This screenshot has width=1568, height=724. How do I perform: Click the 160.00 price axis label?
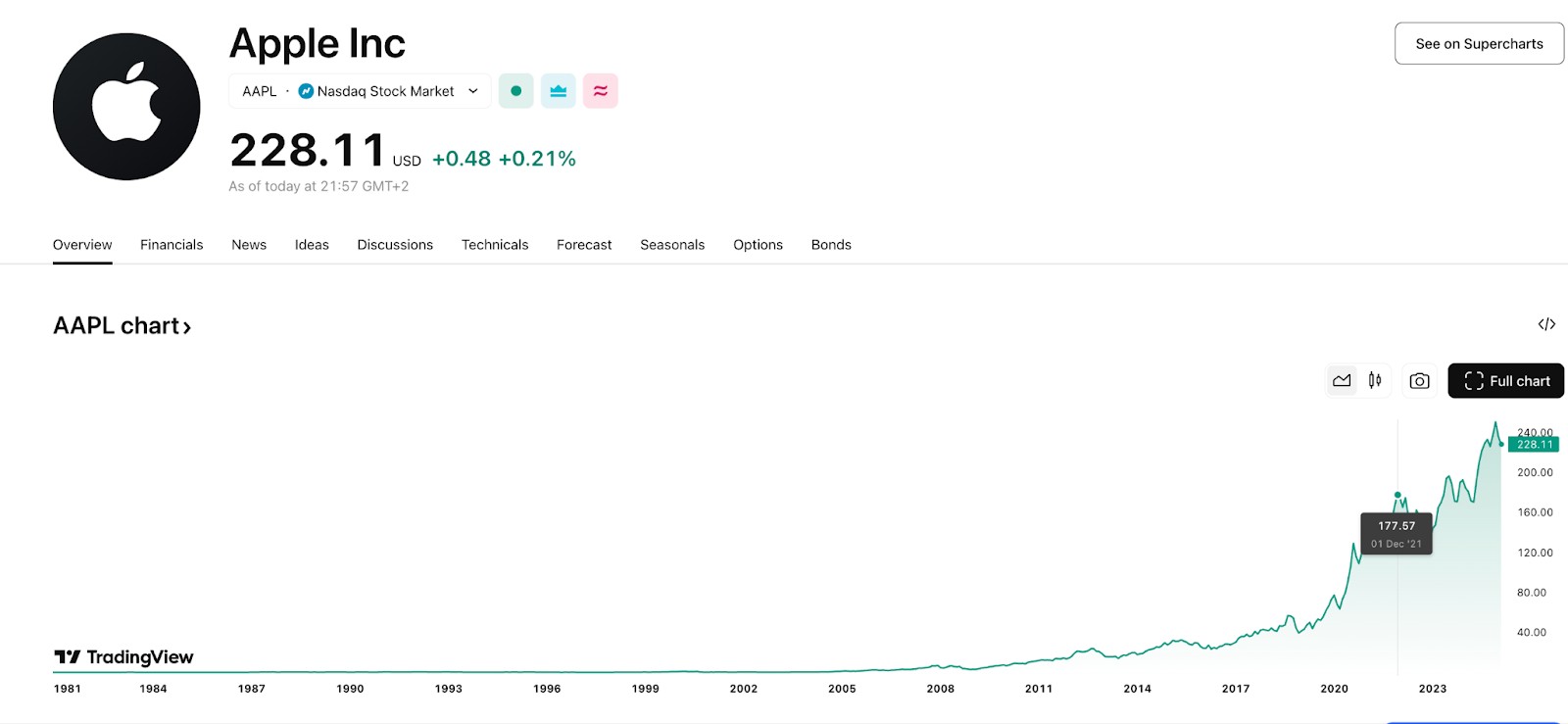(1535, 512)
